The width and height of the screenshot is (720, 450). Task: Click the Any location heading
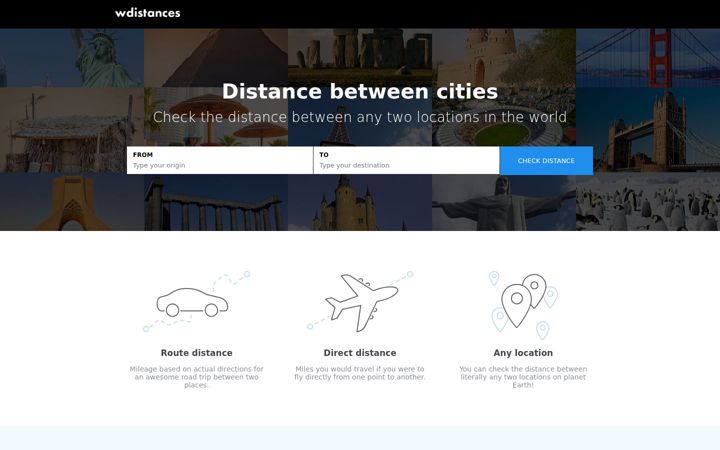click(523, 353)
